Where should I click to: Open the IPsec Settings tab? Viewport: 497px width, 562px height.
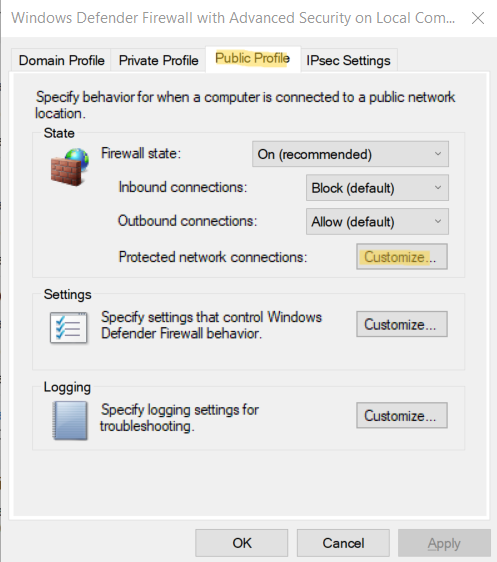(348, 60)
